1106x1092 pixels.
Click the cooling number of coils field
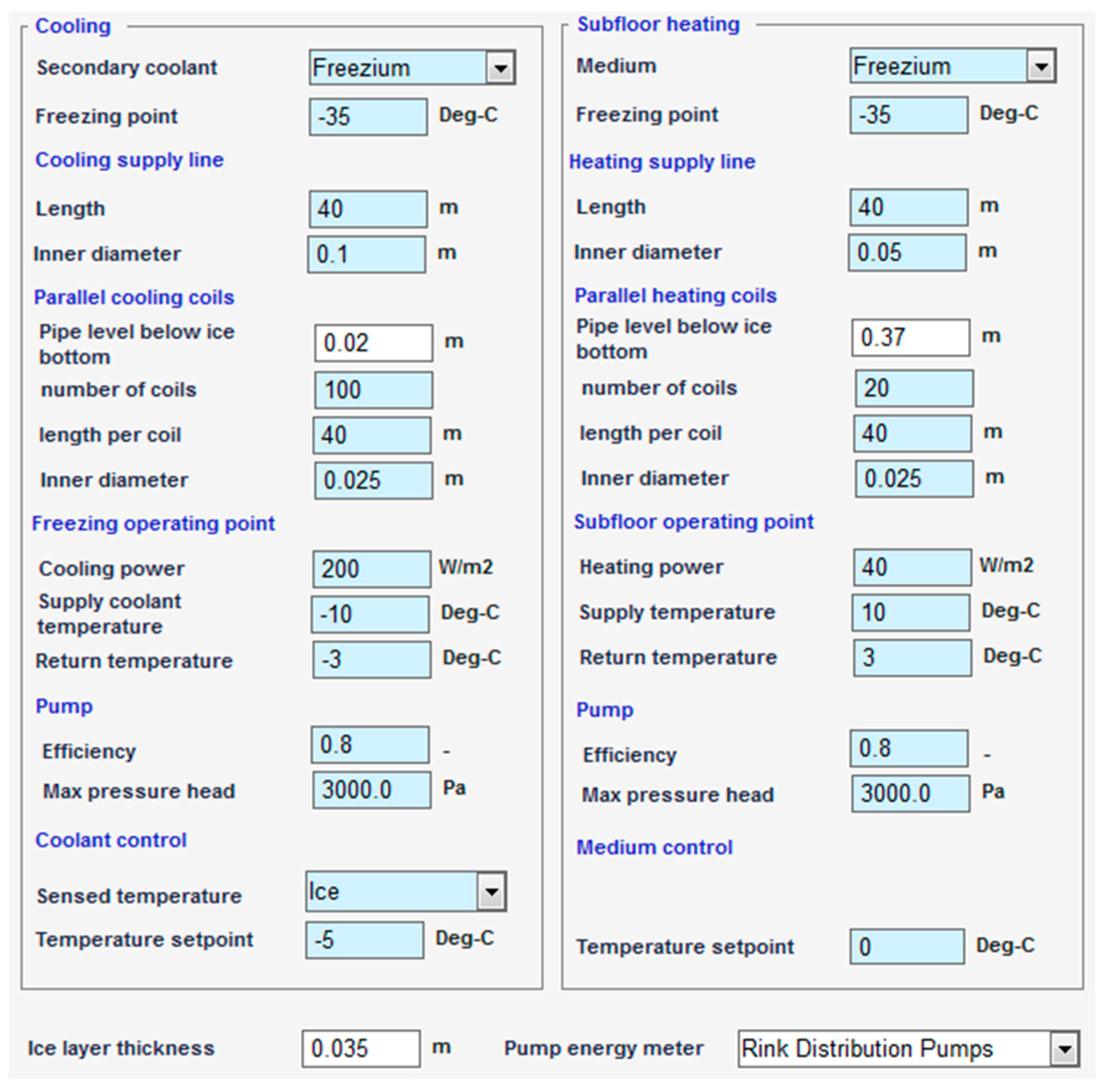(x=373, y=390)
